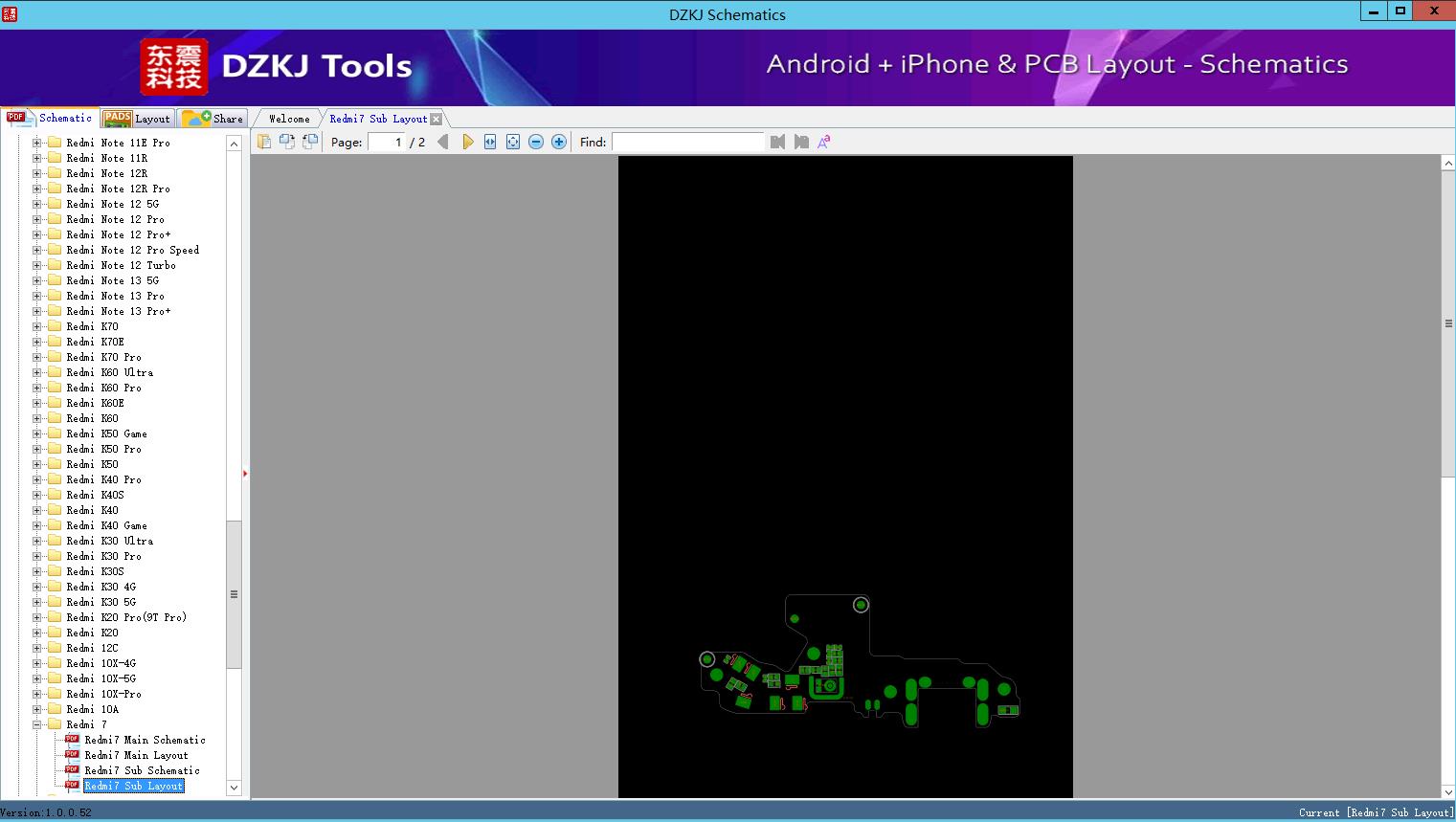Click the Redmi K70 Pro folder icon
This screenshot has height=822, width=1456.
click(55, 357)
